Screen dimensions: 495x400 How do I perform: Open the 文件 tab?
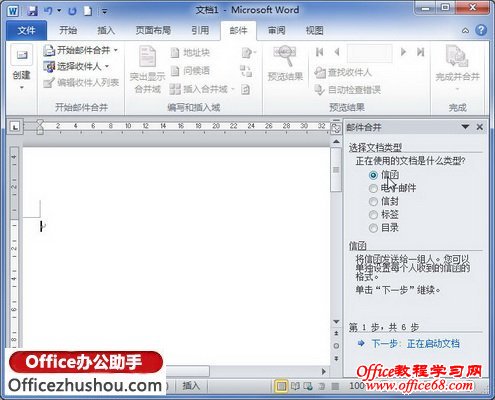click(26, 31)
